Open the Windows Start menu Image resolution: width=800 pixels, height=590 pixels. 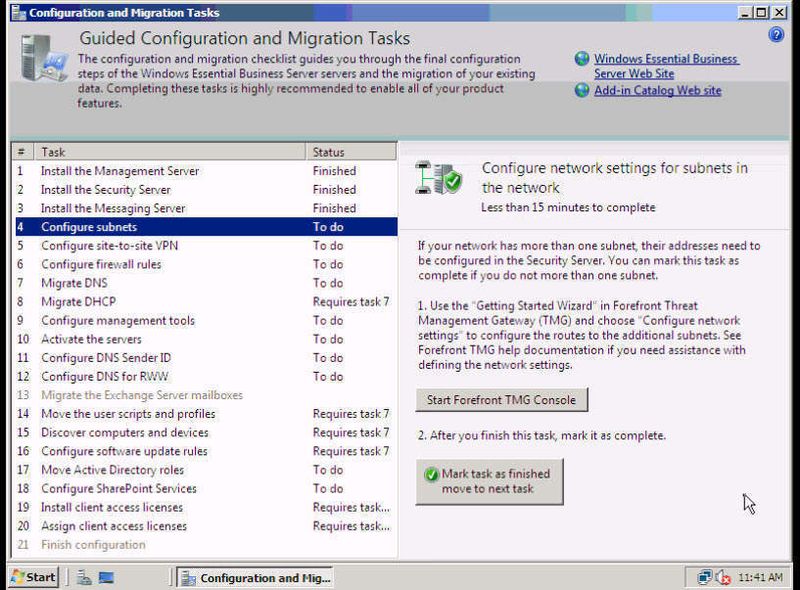pyautogui.click(x=34, y=577)
